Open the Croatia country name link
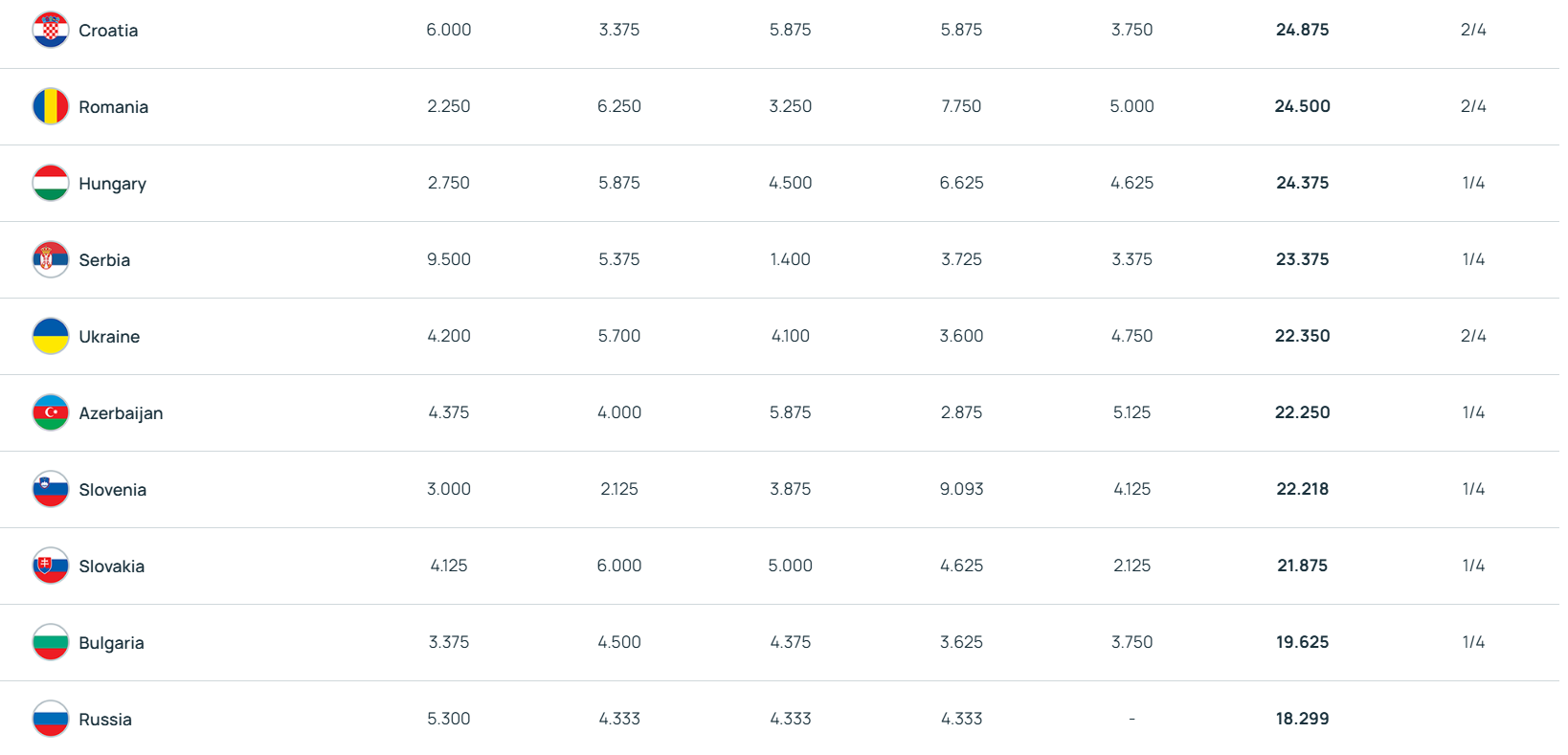The width and height of the screenshot is (1568, 755). coord(108,31)
